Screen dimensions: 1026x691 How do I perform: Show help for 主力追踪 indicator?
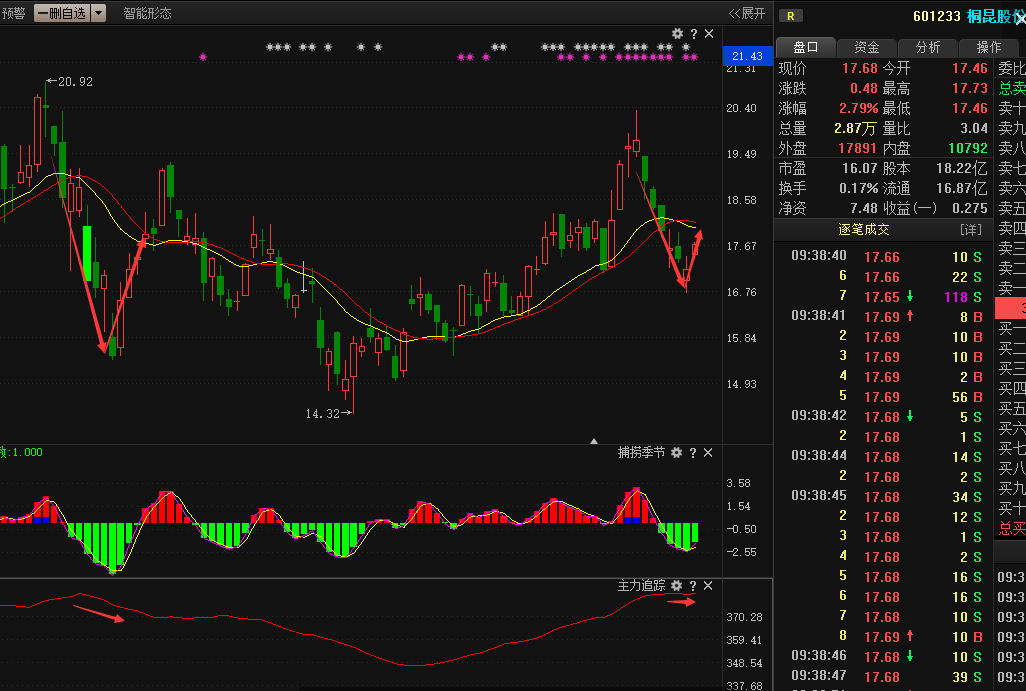[692, 586]
